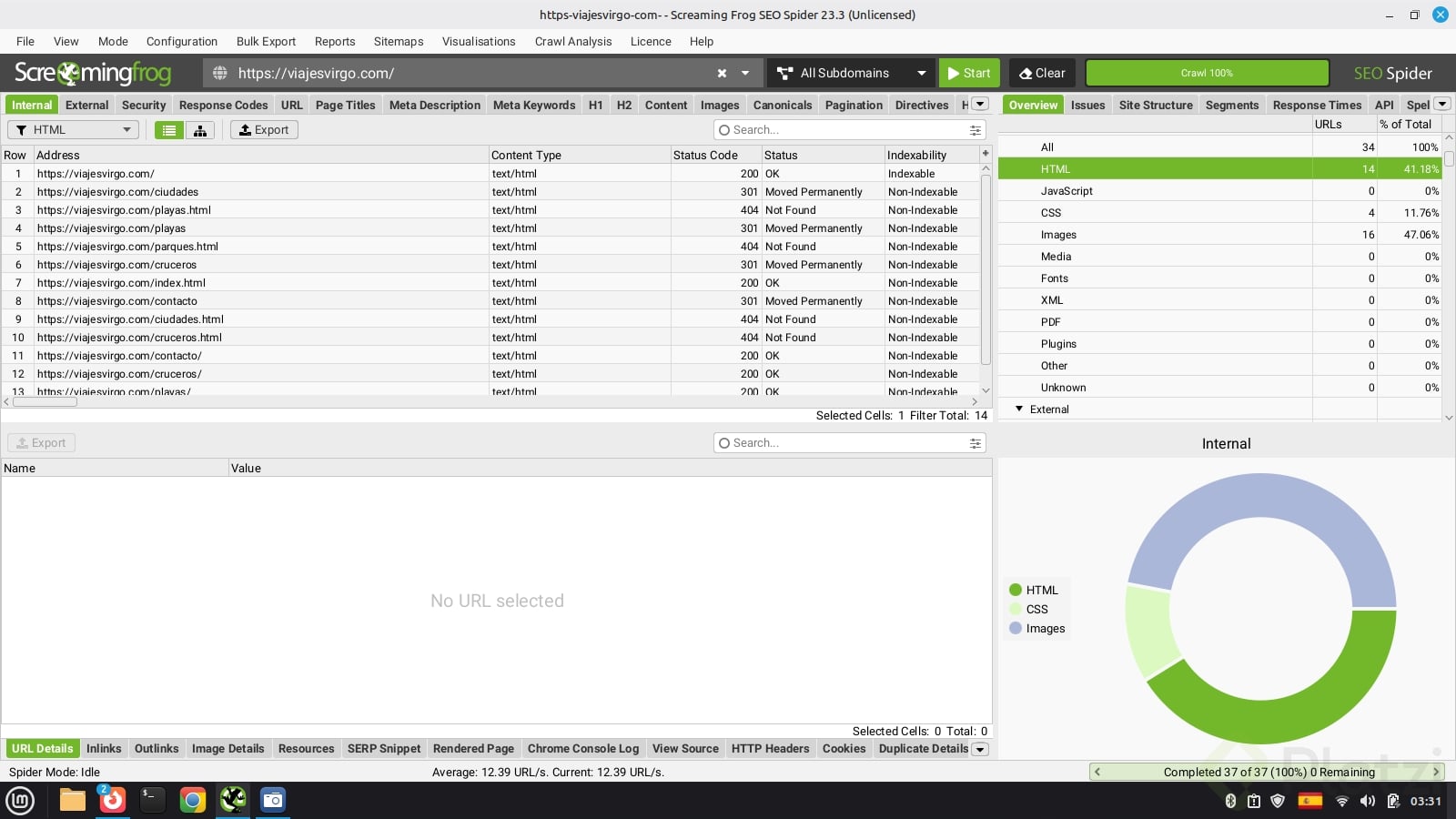Switch to list view icon
This screenshot has width=1456, height=819.
click(169, 130)
